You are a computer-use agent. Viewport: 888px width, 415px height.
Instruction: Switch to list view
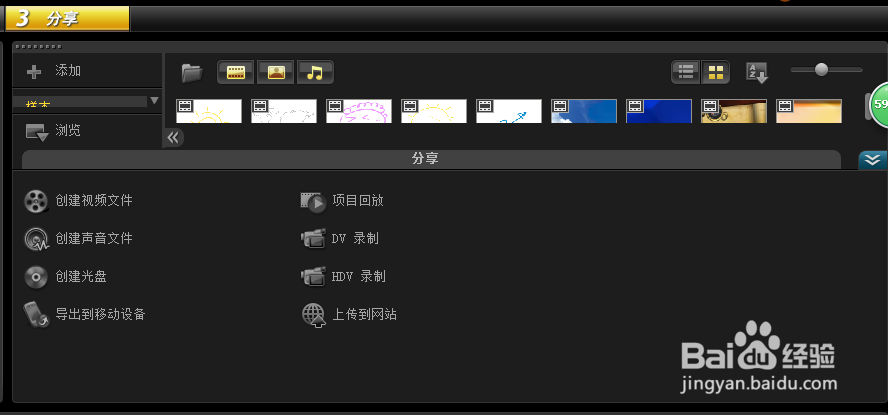coord(686,72)
